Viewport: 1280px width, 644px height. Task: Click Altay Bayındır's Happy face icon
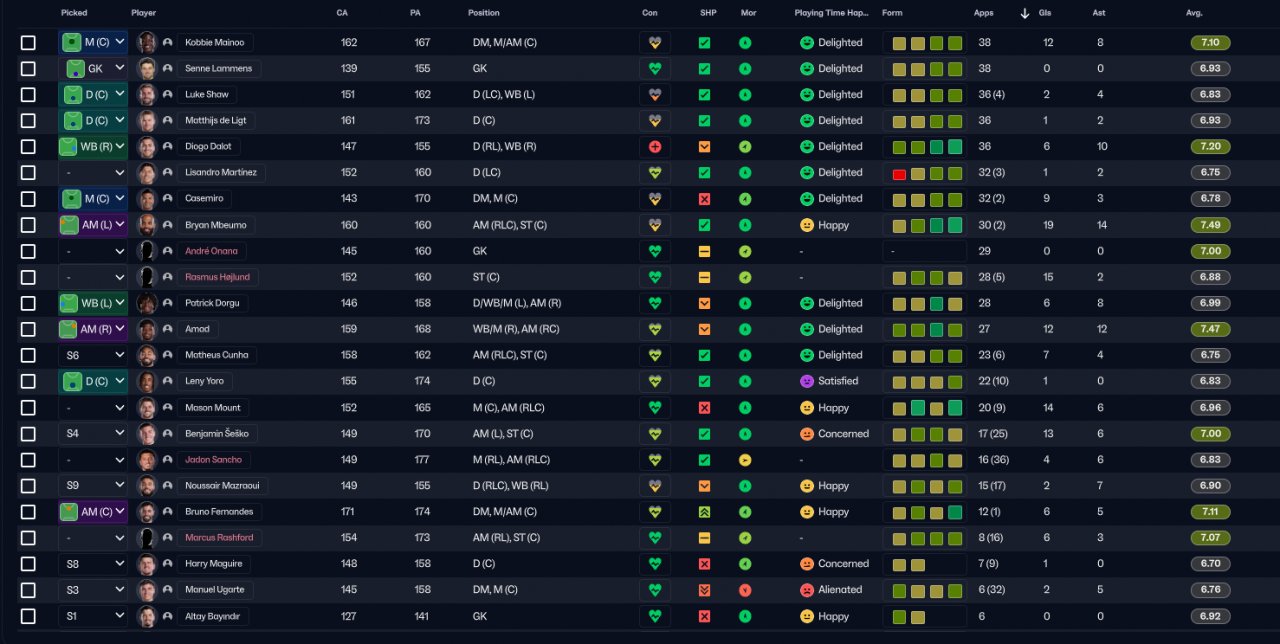(x=807, y=616)
